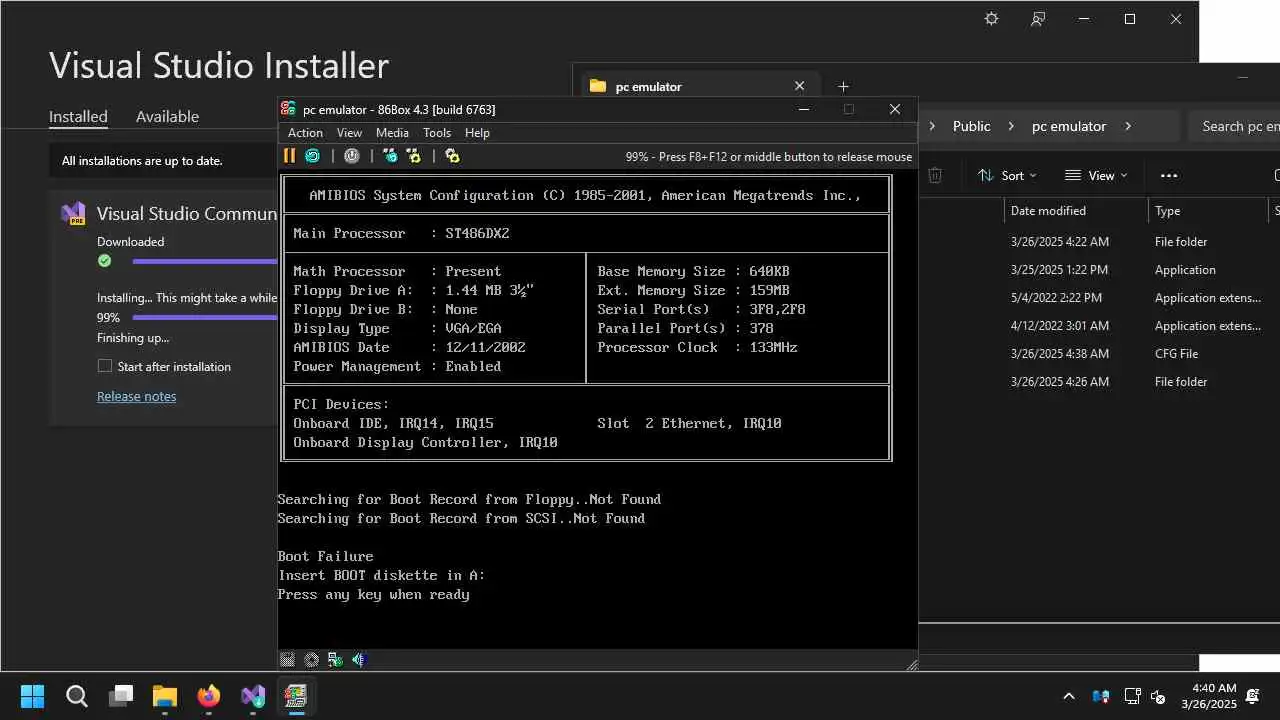
Task: Open the View menu in 86Box
Action: click(x=349, y=133)
